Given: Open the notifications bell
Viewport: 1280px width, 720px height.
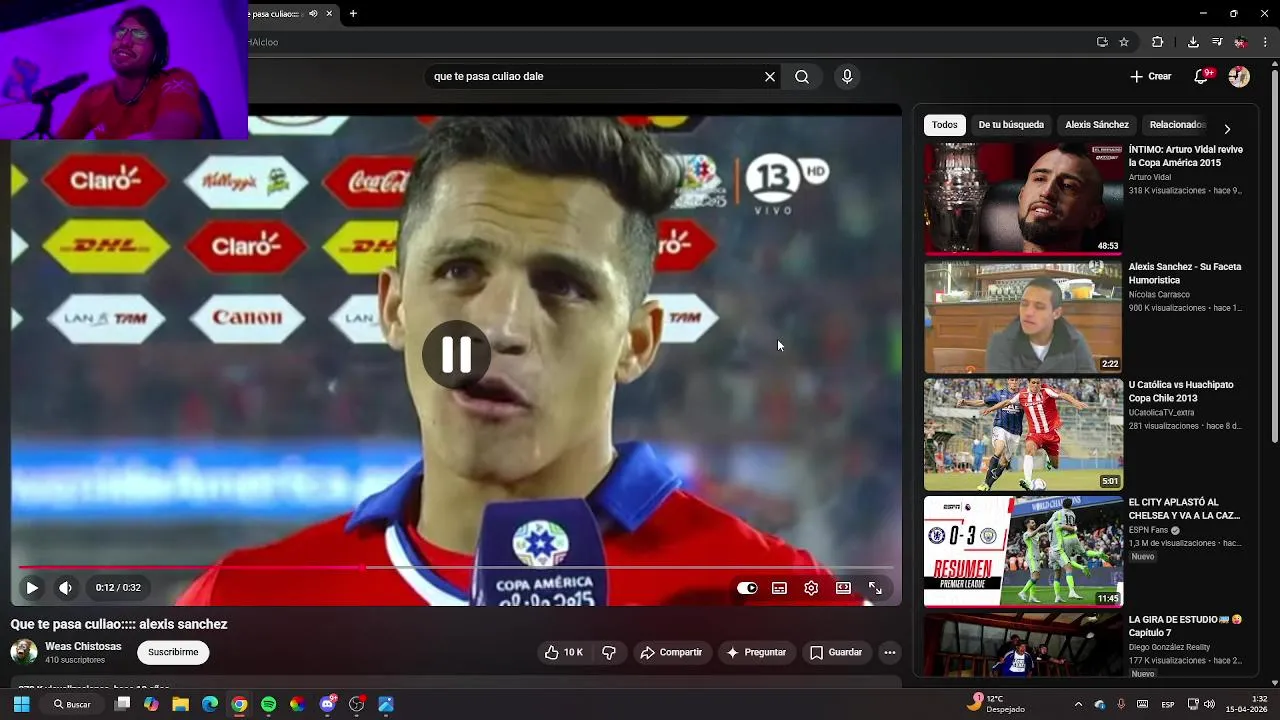Looking at the screenshot, I should 1202,76.
